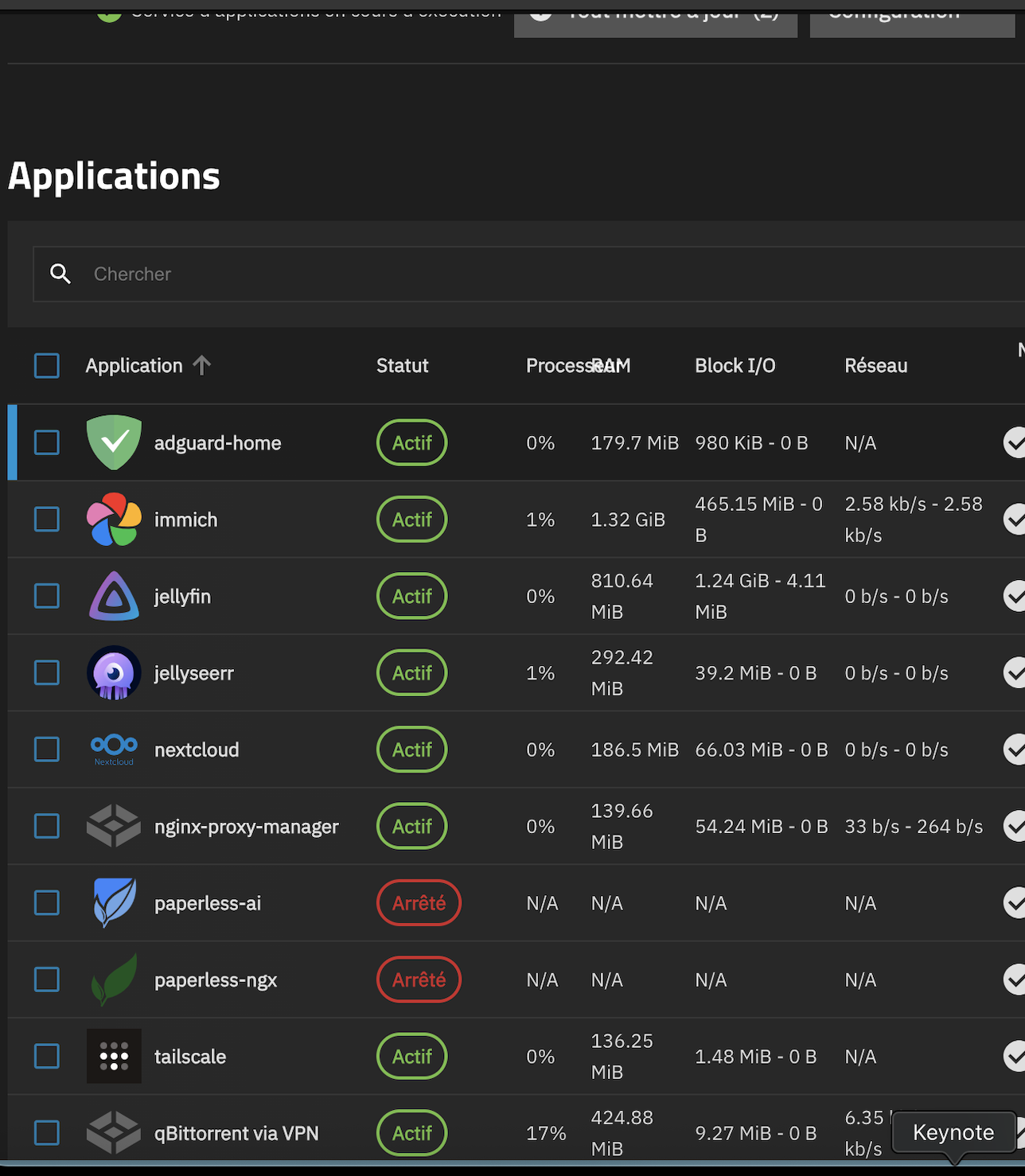Click the Tout mettre à jour button

click(655, 14)
